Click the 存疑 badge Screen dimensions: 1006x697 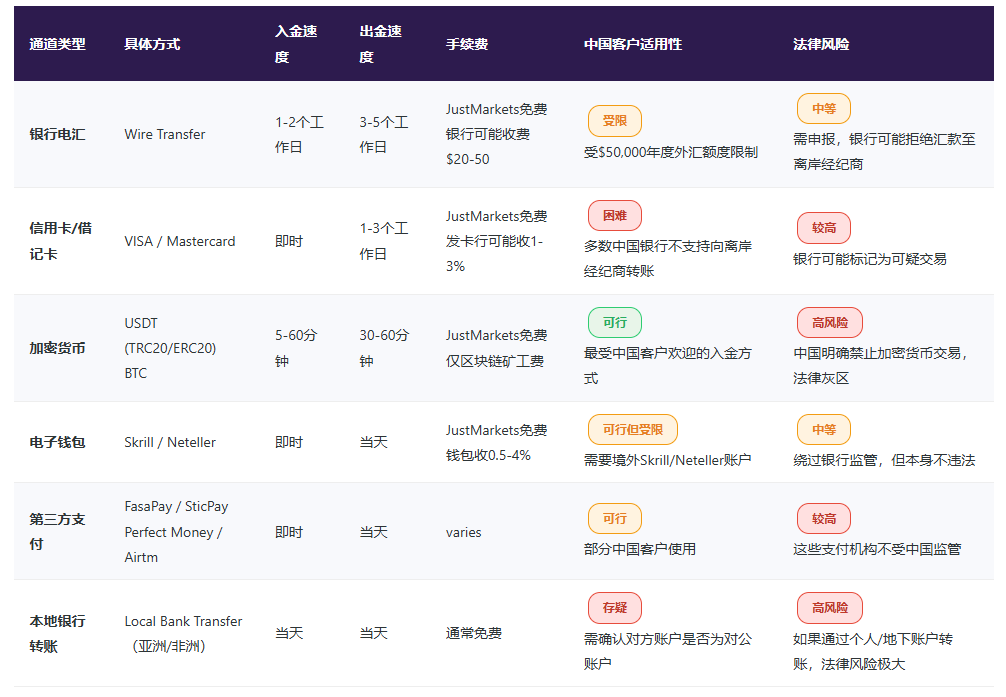(x=615, y=608)
